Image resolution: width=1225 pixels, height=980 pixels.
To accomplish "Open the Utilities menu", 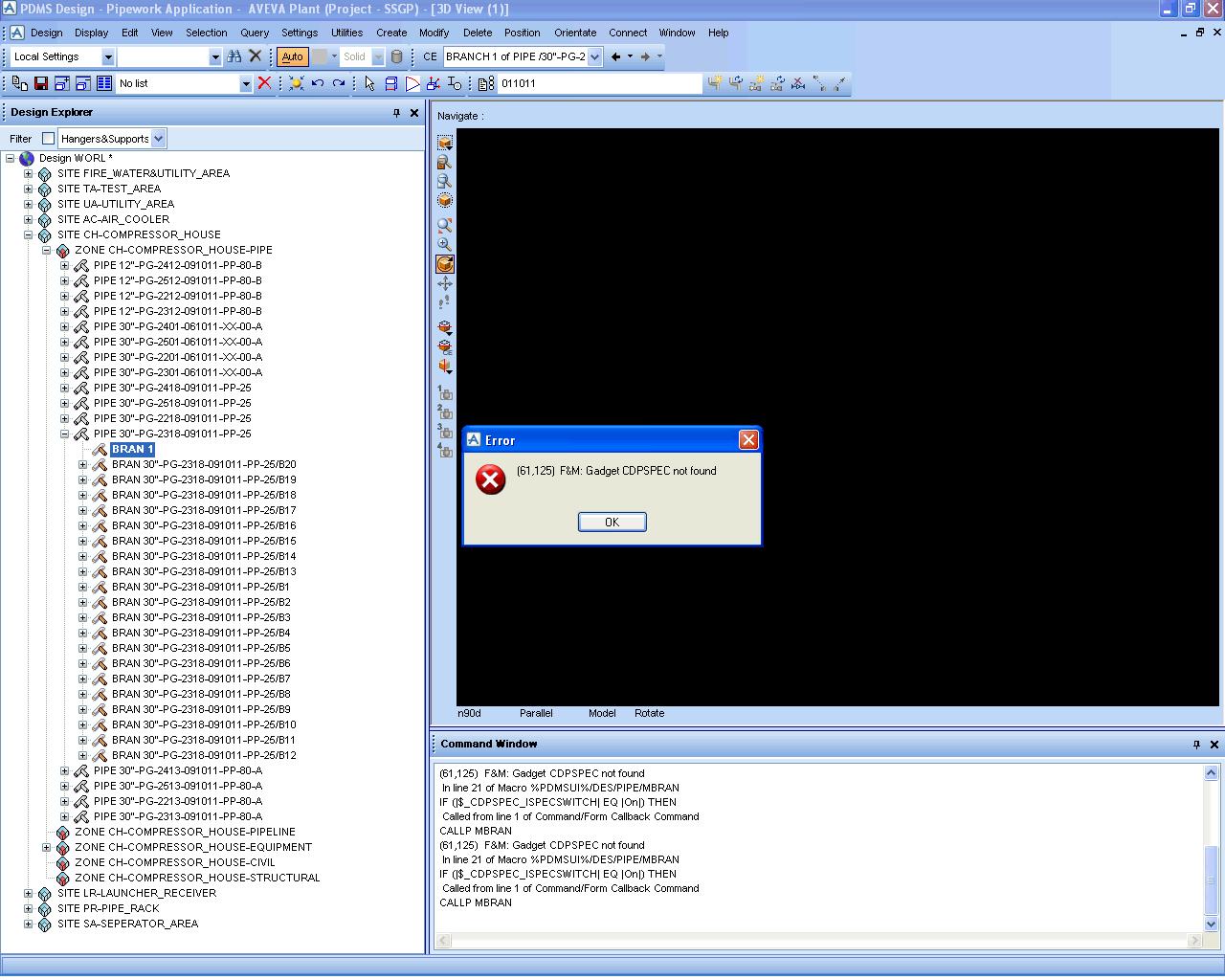I will (346, 33).
